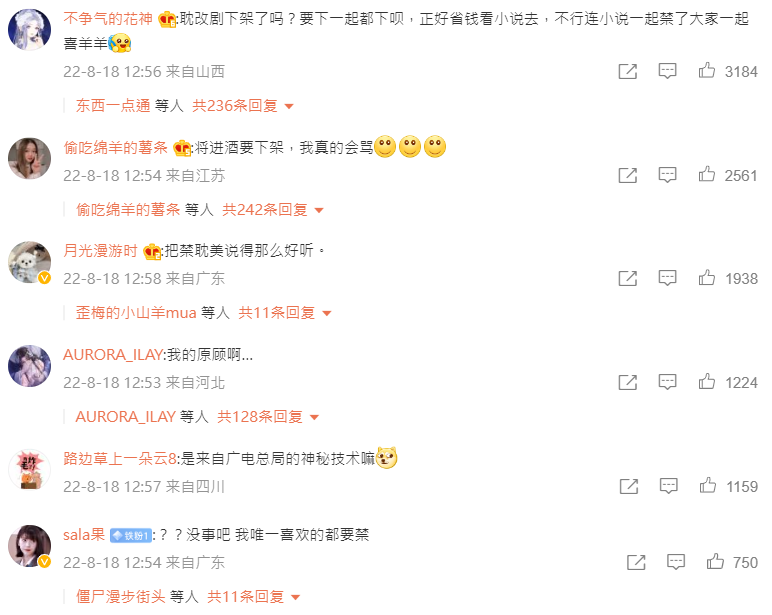Share the comment by 不争气的花神
The image size is (772, 615).
pos(628,71)
